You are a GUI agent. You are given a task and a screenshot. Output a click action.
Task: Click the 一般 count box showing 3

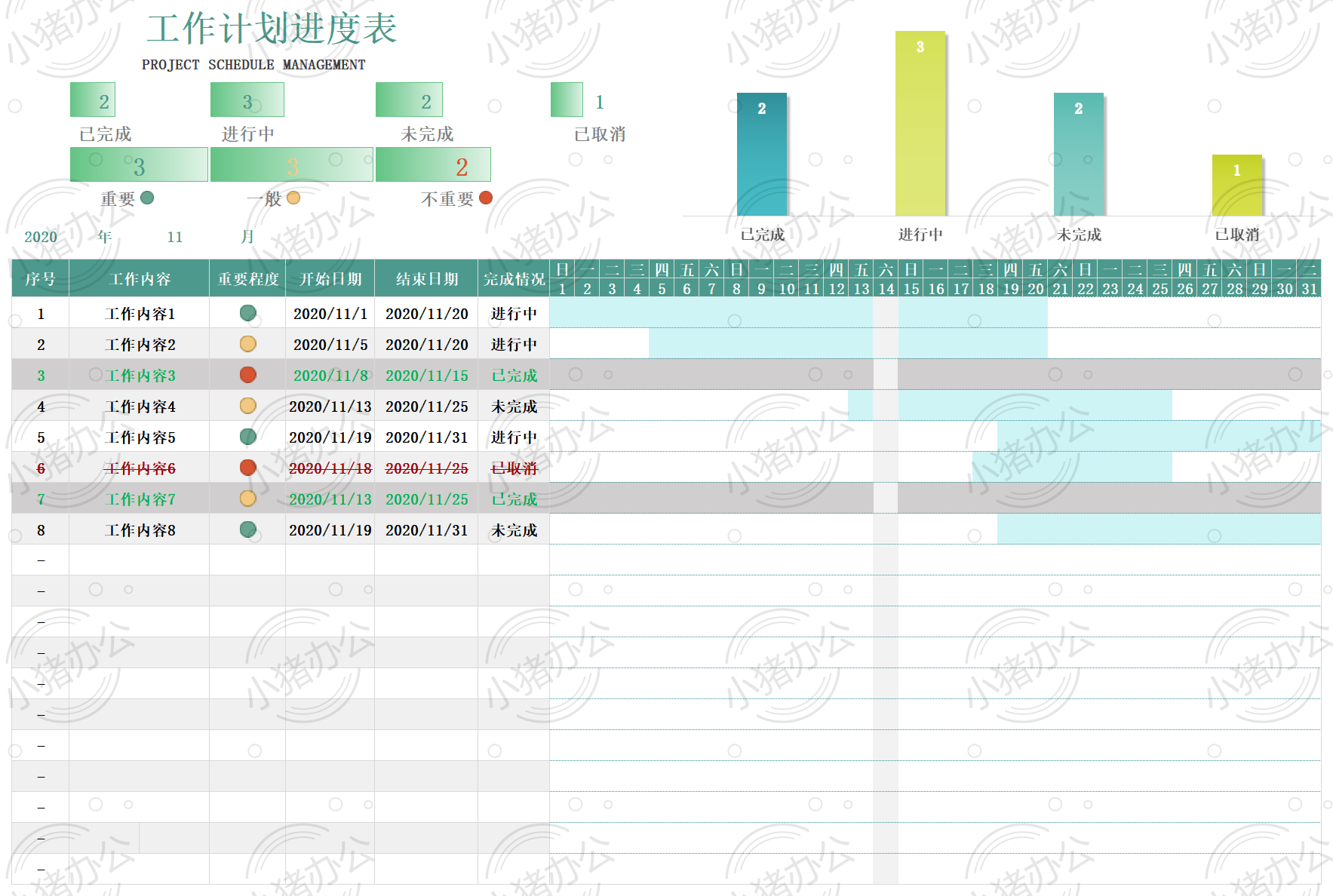click(x=291, y=164)
